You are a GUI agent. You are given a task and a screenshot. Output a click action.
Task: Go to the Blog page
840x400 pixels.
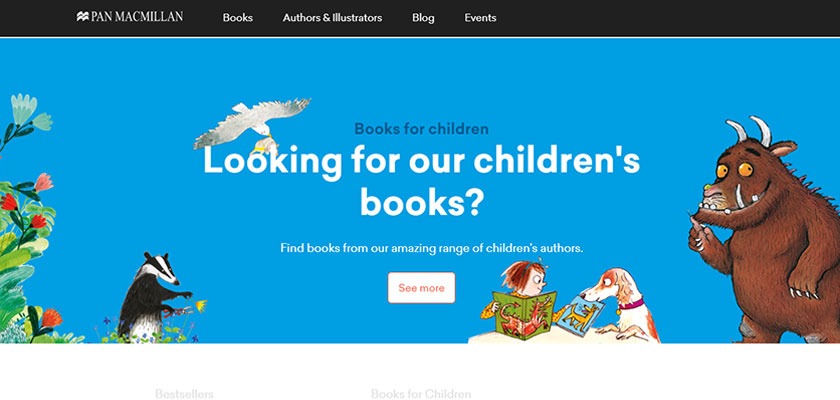(423, 18)
